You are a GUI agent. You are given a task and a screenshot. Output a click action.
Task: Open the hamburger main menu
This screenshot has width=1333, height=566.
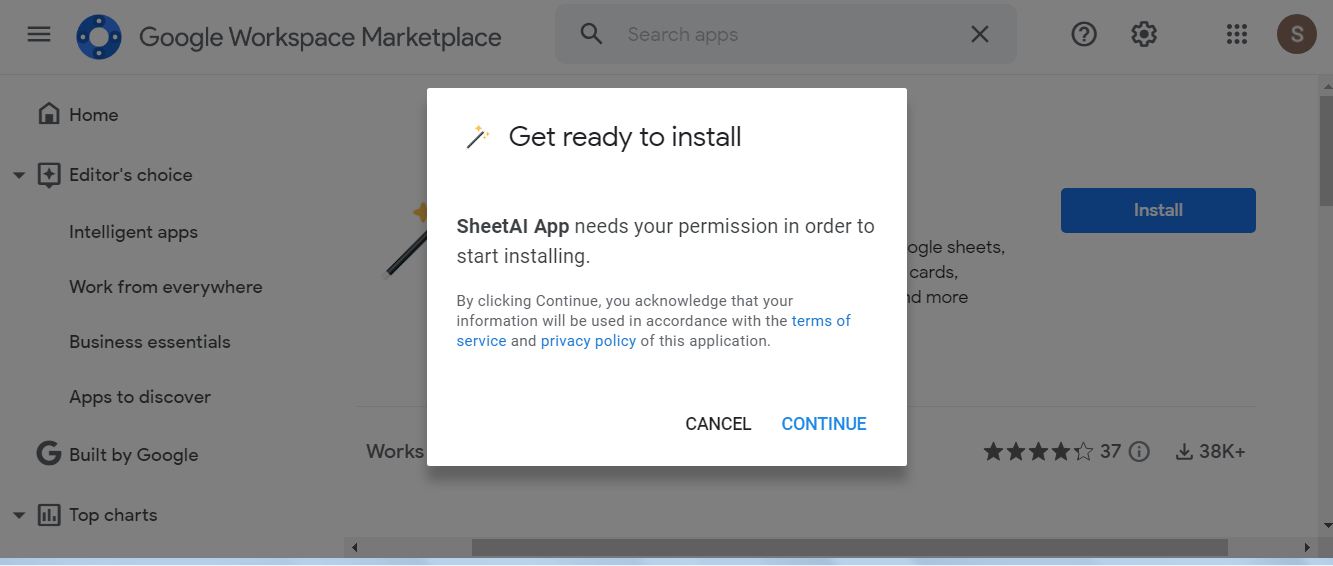coord(39,34)
